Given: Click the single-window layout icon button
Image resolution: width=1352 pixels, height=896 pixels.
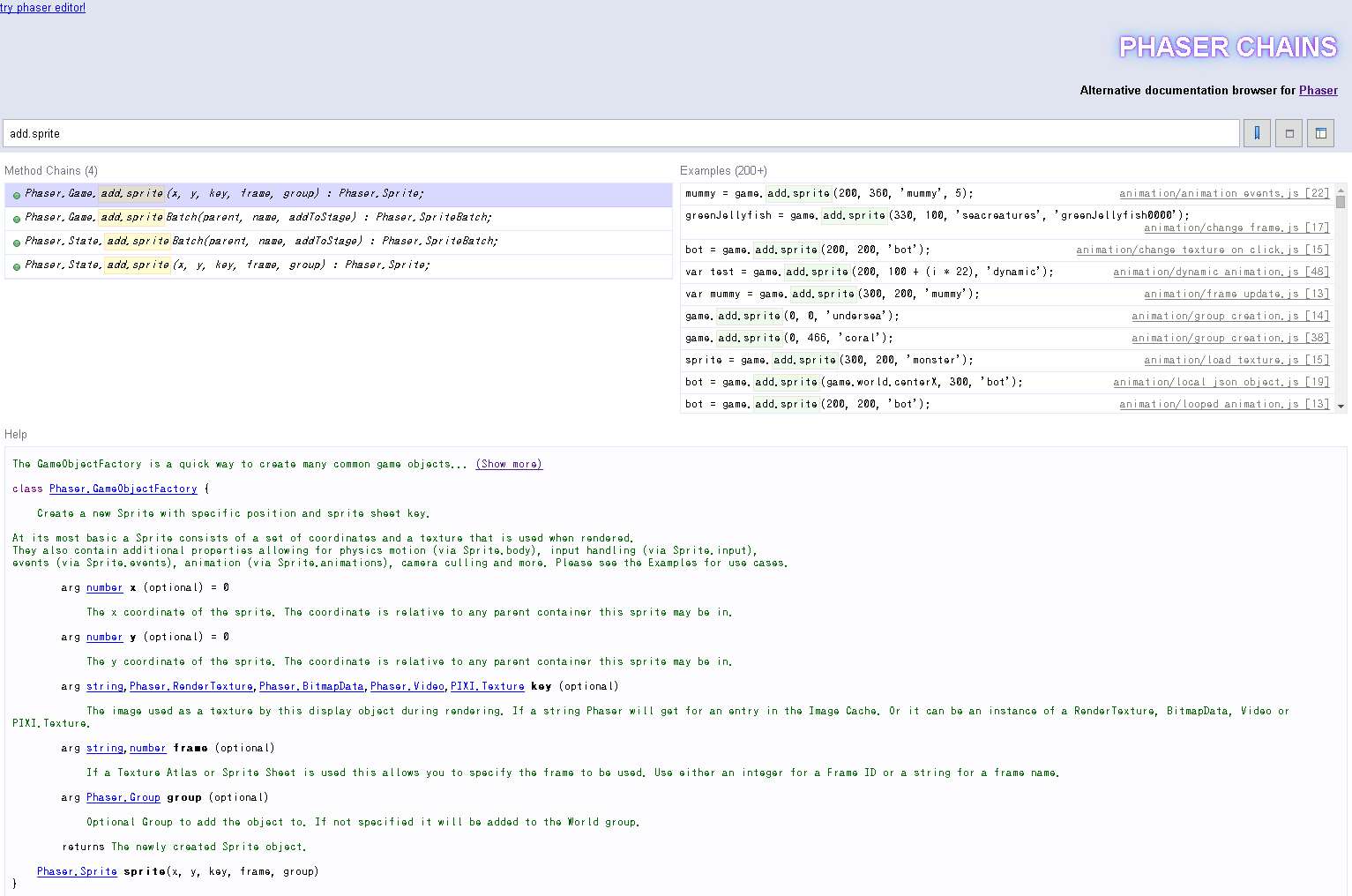Looking at the screenshot, I should pos(1289,133).
